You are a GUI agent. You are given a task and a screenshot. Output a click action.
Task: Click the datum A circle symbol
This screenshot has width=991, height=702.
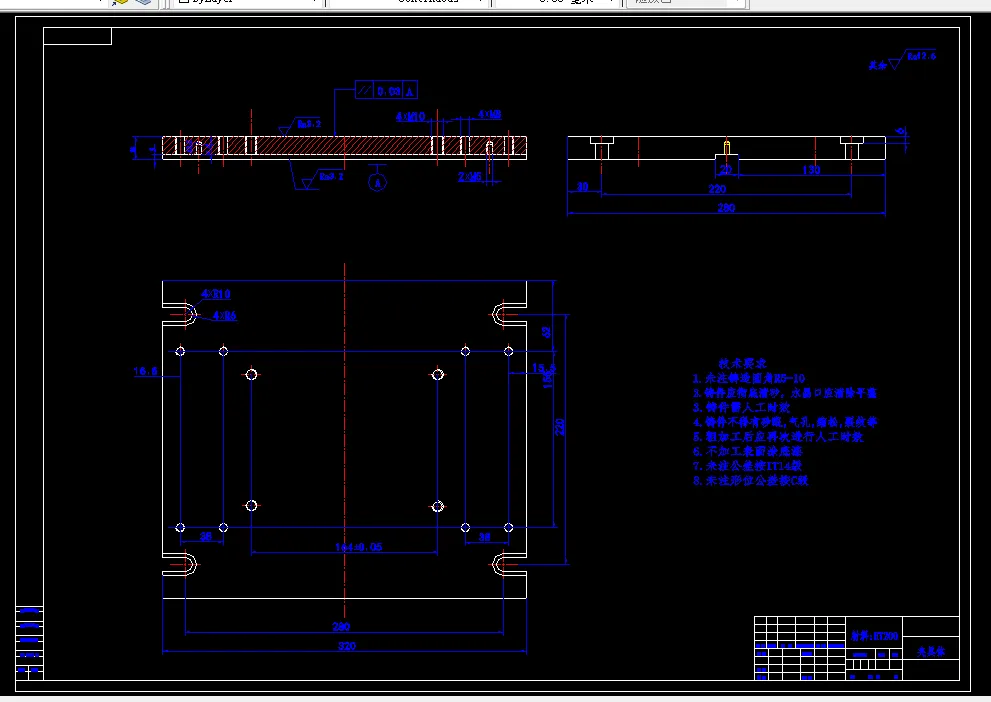tap(377, 183)
